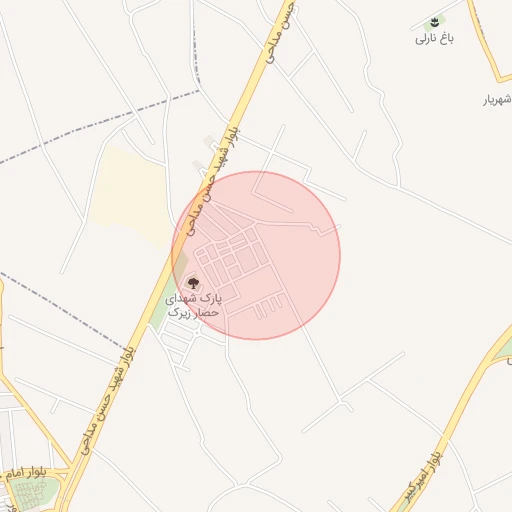This screenshot has height=512, width=512.
Task: Click the شهریار place label
Action: click(x=497, y=100)
